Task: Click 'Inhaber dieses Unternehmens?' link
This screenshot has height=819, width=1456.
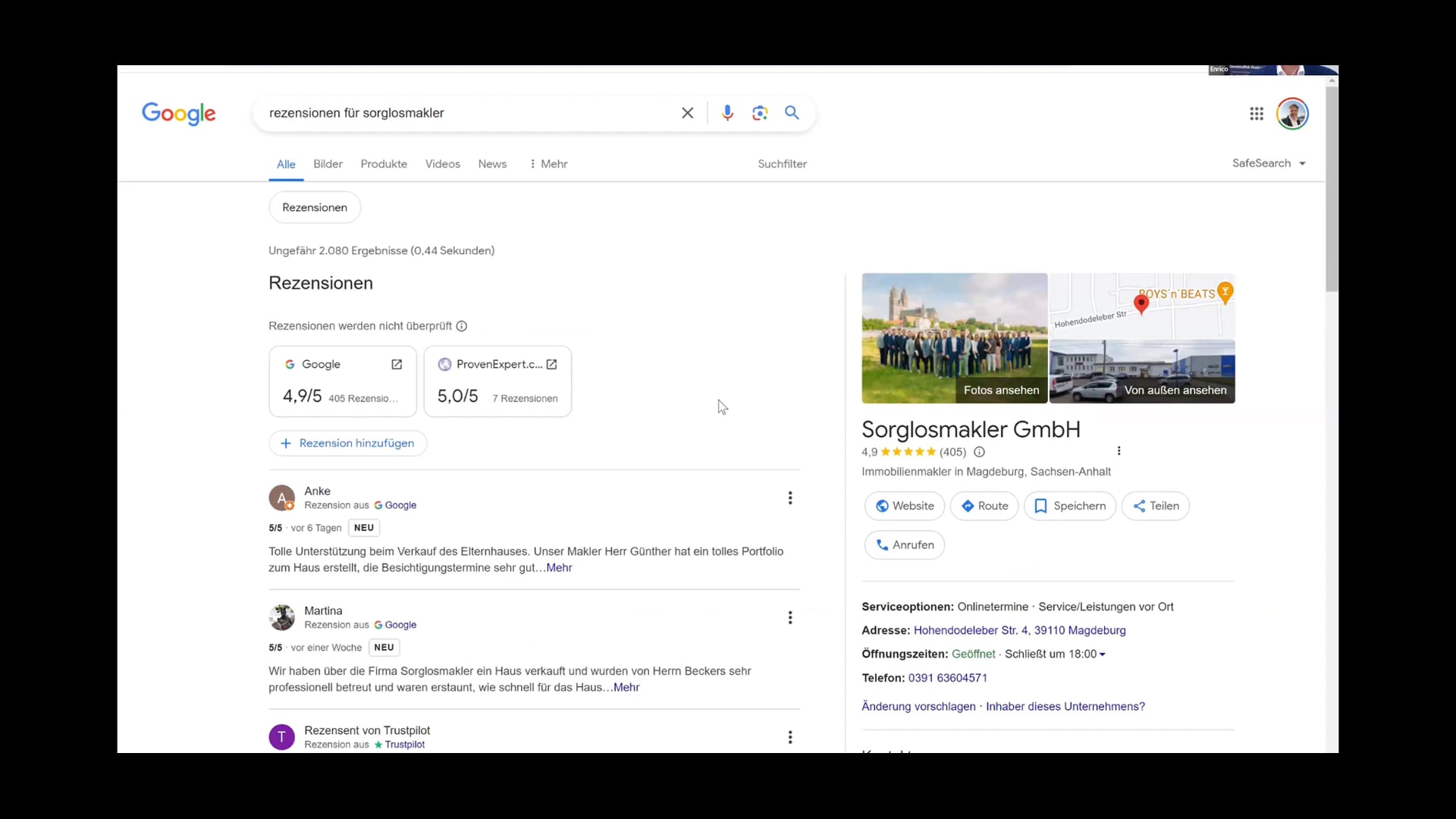Action: [1065, 707]
